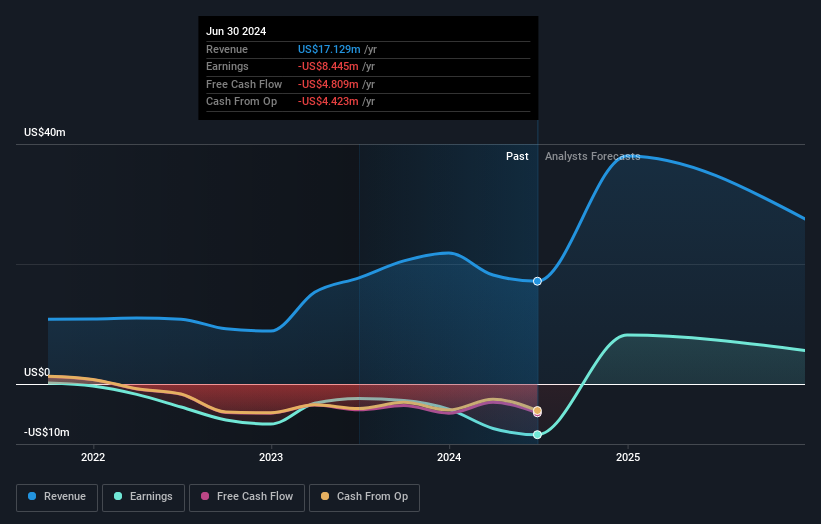Select the teal Earnings data point marker
This screenshot has width=821, height=524.
pyautogui.click(x=537, y=434)
